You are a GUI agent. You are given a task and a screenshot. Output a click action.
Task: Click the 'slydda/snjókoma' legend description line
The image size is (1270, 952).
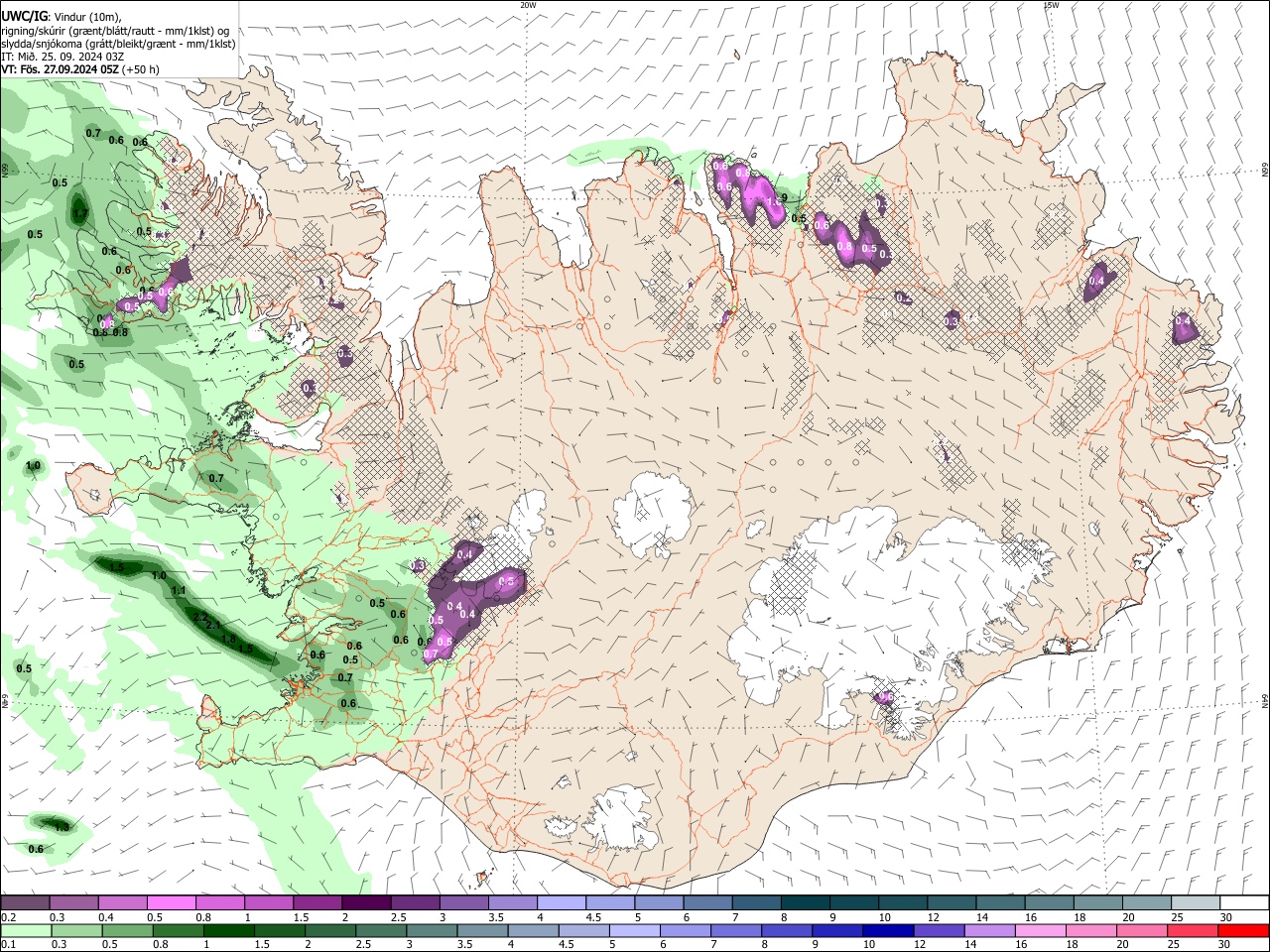118,44
